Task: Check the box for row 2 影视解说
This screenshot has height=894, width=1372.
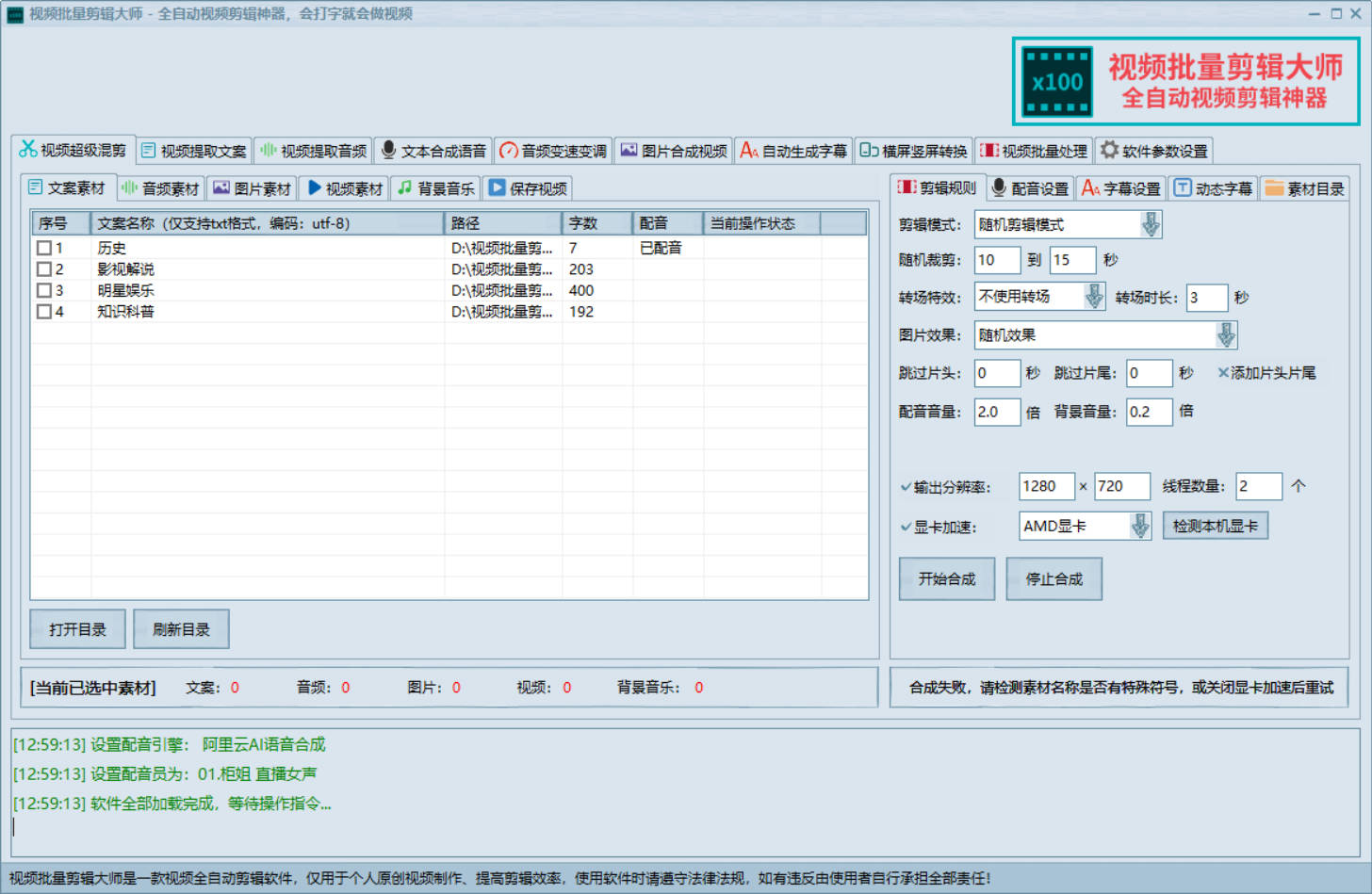Action: [x=44, y=269]
